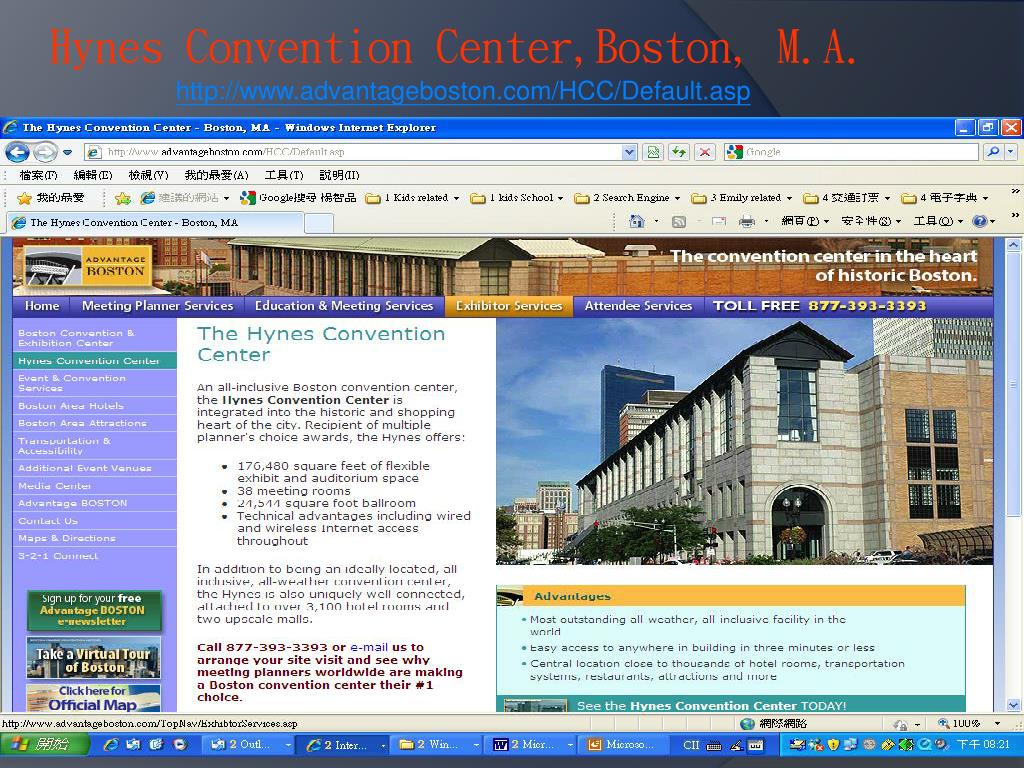Image resolution: width=1024 pixels, height=768 pixels.
Task: Expand the 1 Kids related favorites folder
Action: pyautogui.click(x=412, y=198)
